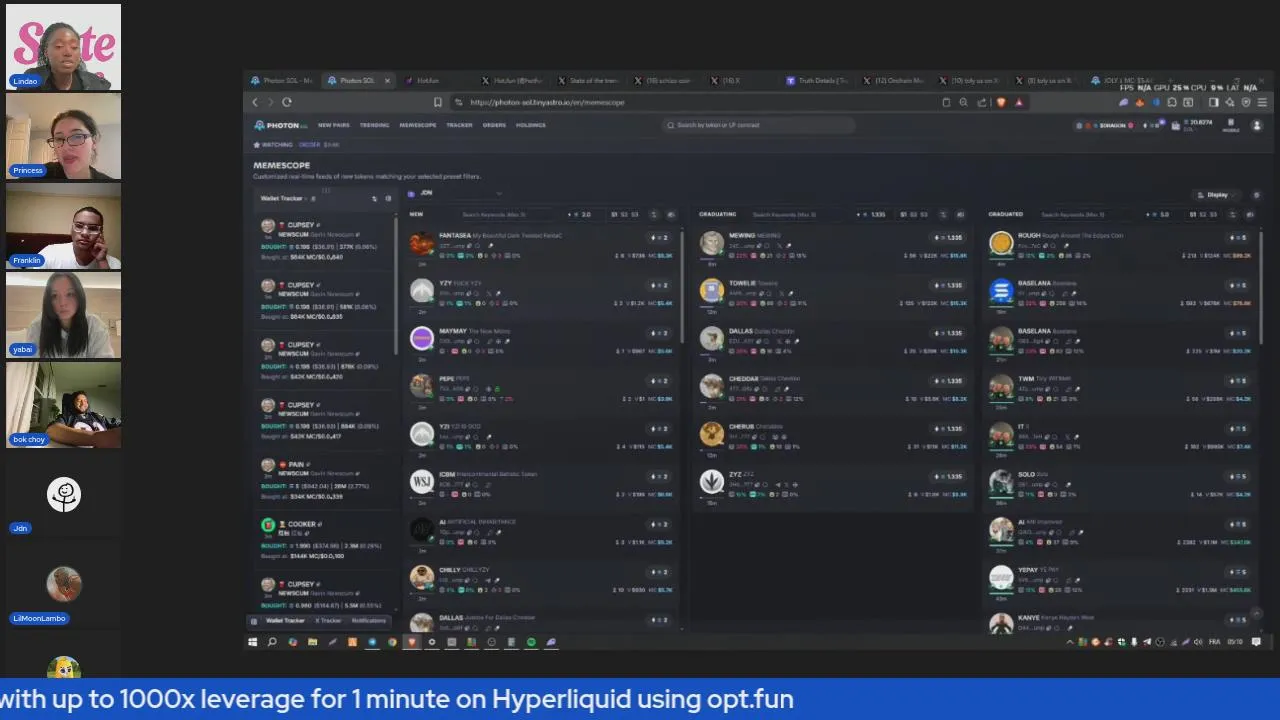Open filter icon in NEW column header
Viewport: 1280px width, 720px height.
(654, 214)
